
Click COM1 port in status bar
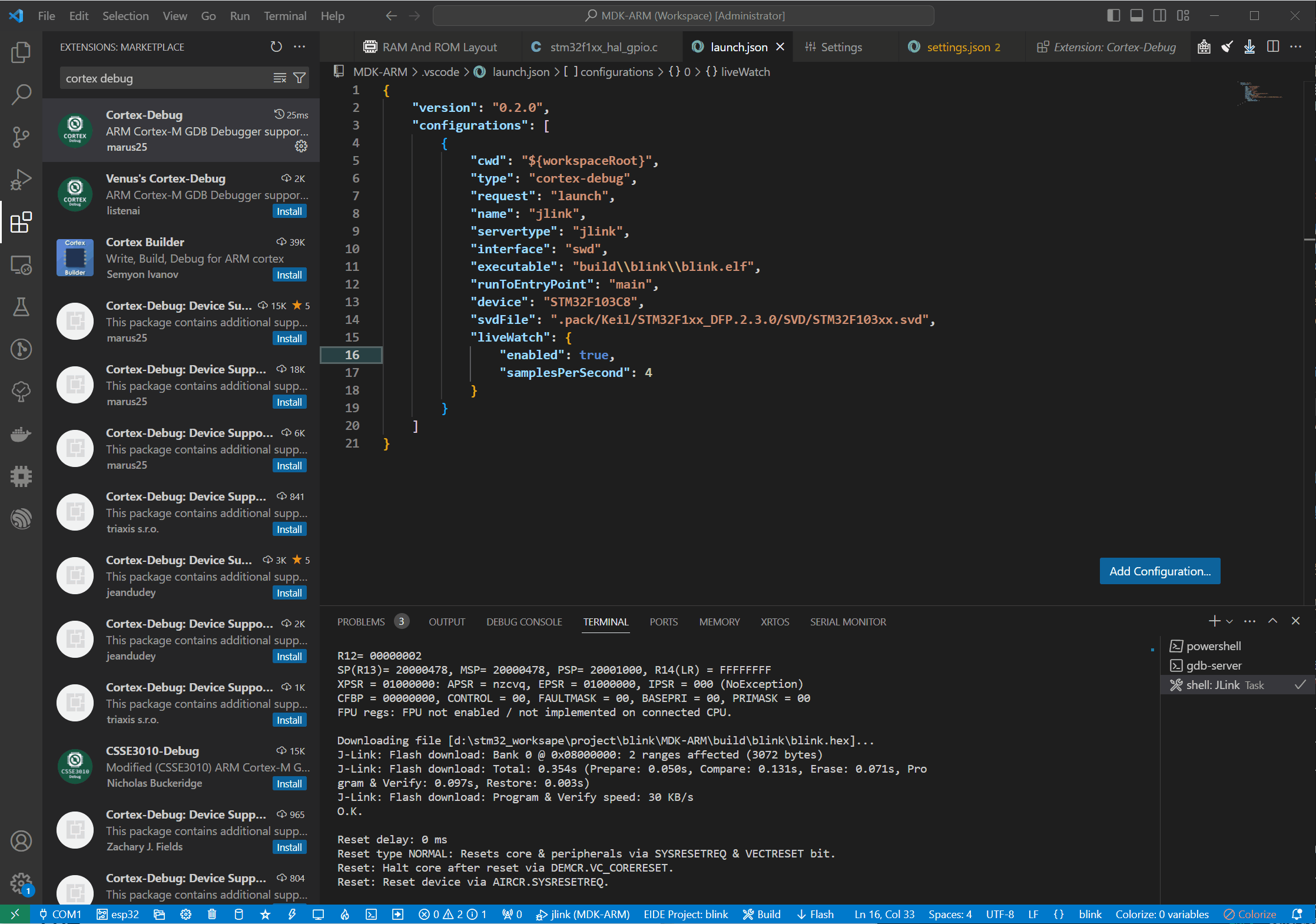click(59, 914)
